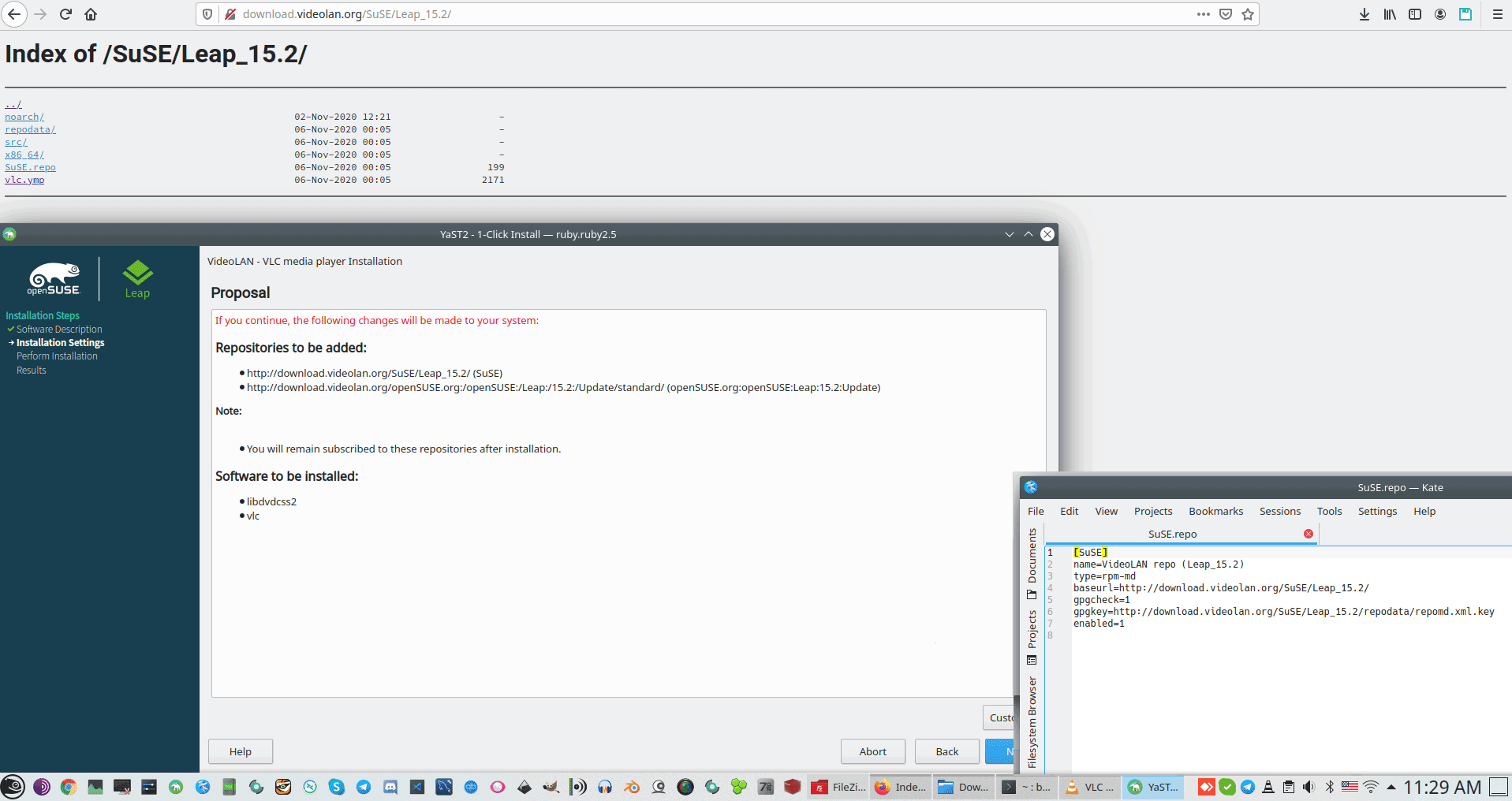
Task: Open clipboard tray widget
Action: (x=1289, y=787)
